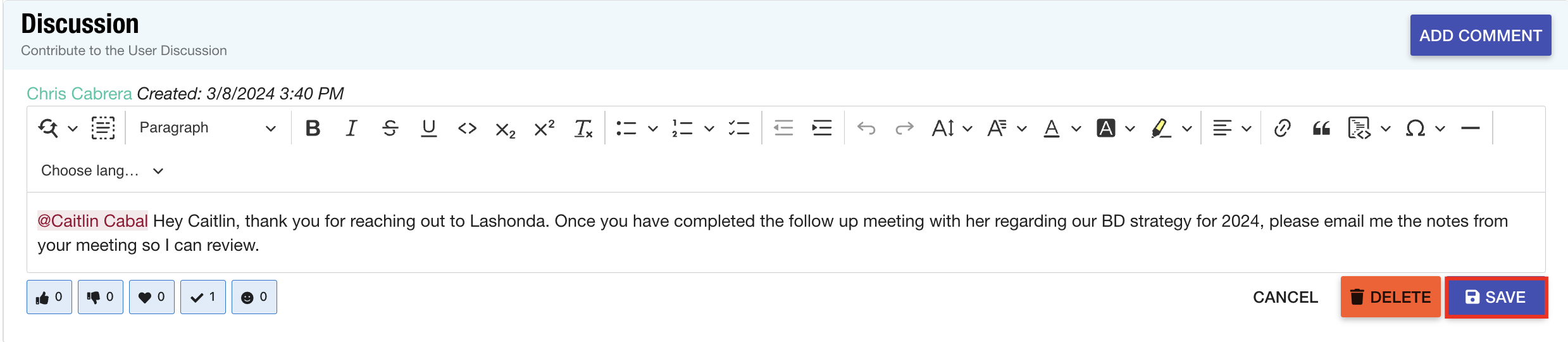Apply italic formatting to text

pos(351,129)
